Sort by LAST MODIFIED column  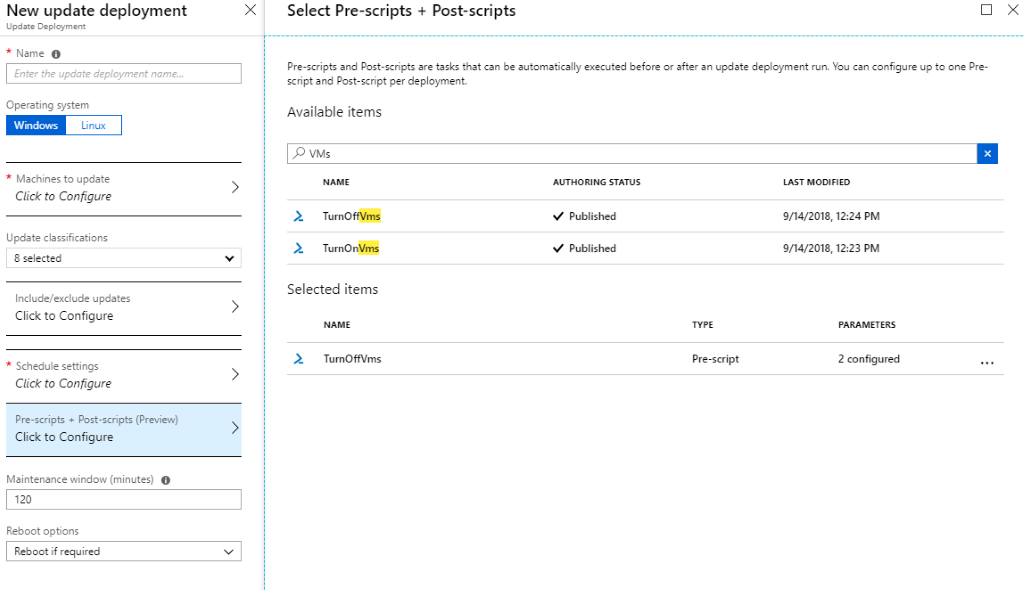click(816, 182)
